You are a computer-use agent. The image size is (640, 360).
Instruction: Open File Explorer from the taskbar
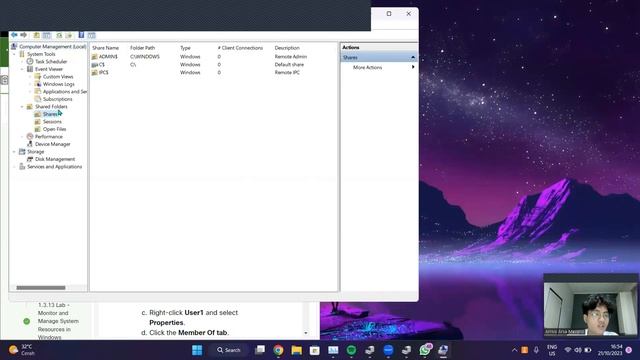point(297,350)
